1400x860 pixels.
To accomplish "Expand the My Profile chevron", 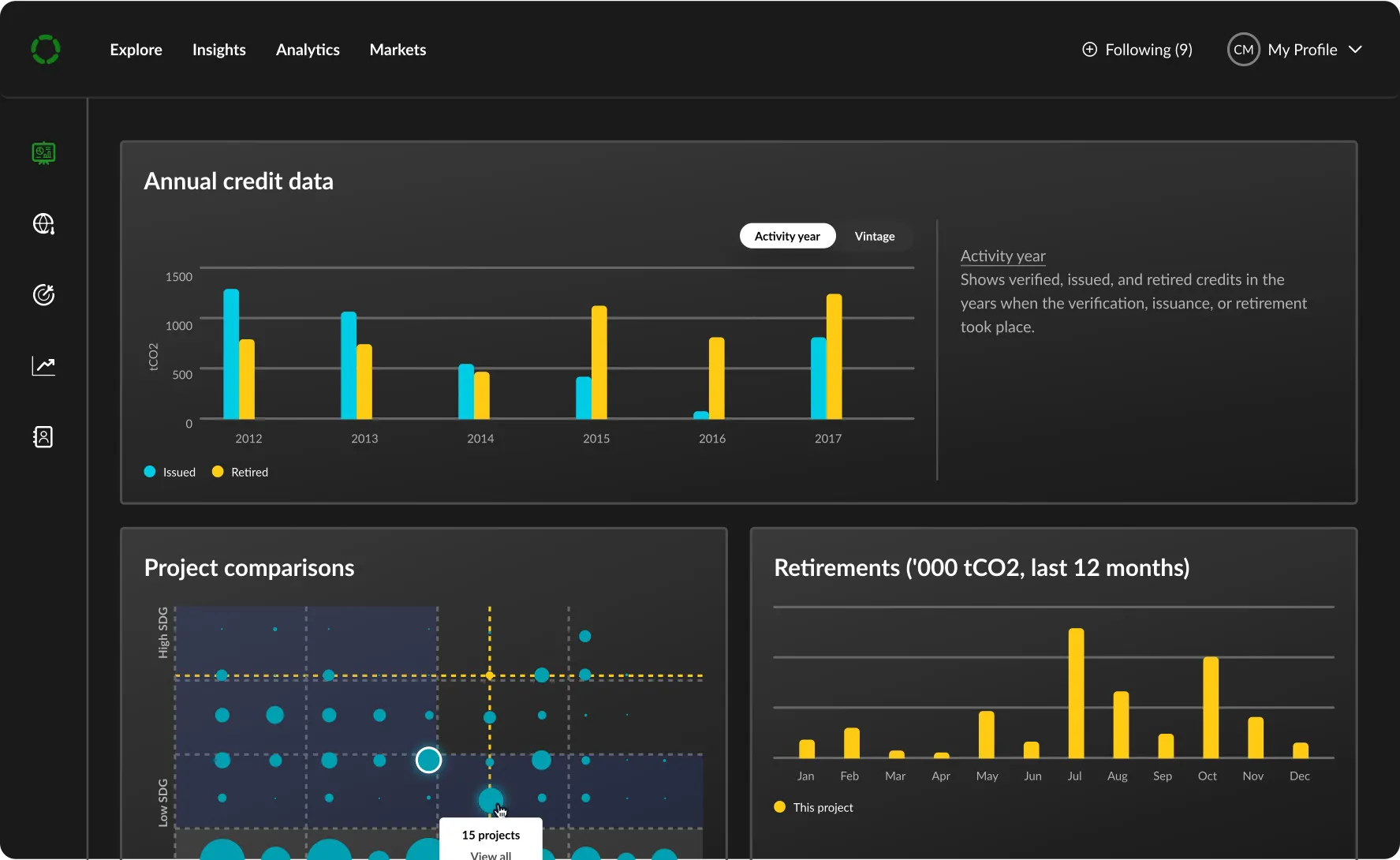I will pos(1355,50).
